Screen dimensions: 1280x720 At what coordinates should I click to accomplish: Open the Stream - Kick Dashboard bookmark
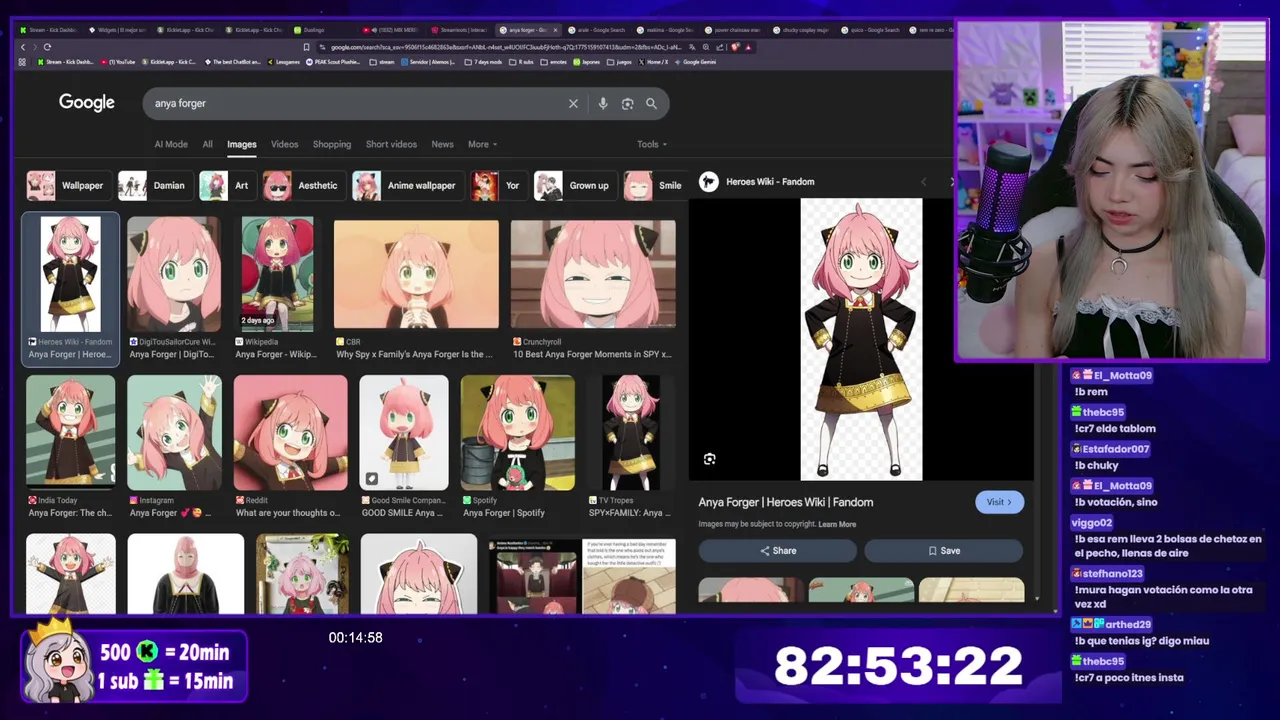(x=65, y=62)
